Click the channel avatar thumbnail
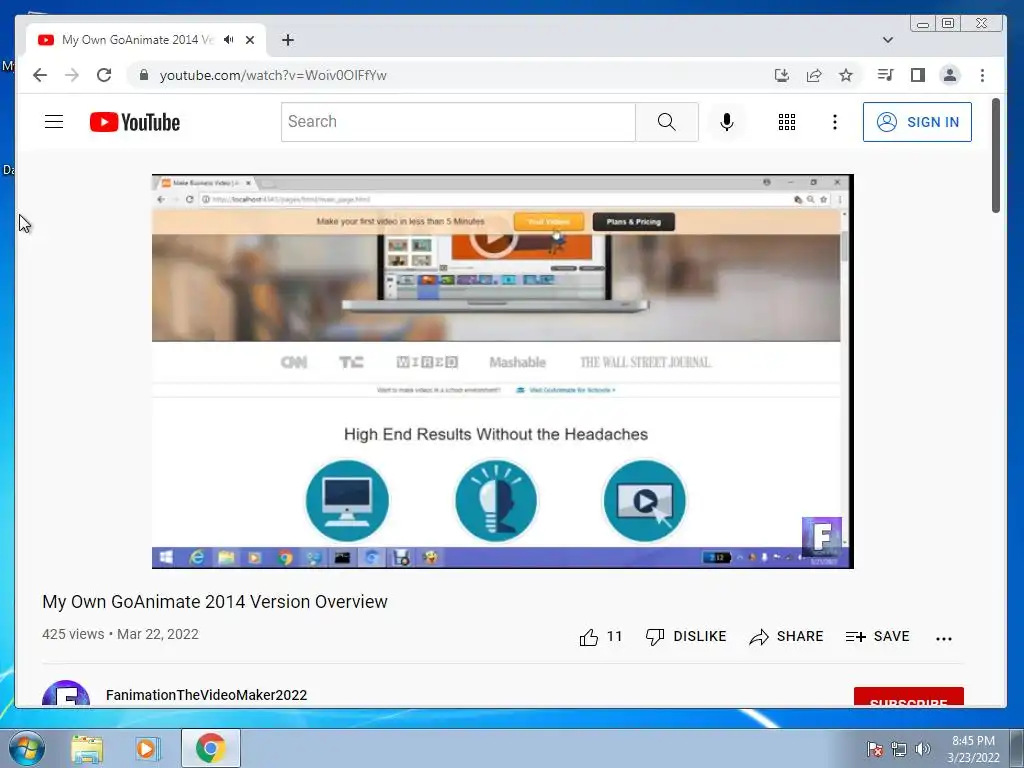Viewport: 1024px width, 768px height. pos(66,694)
